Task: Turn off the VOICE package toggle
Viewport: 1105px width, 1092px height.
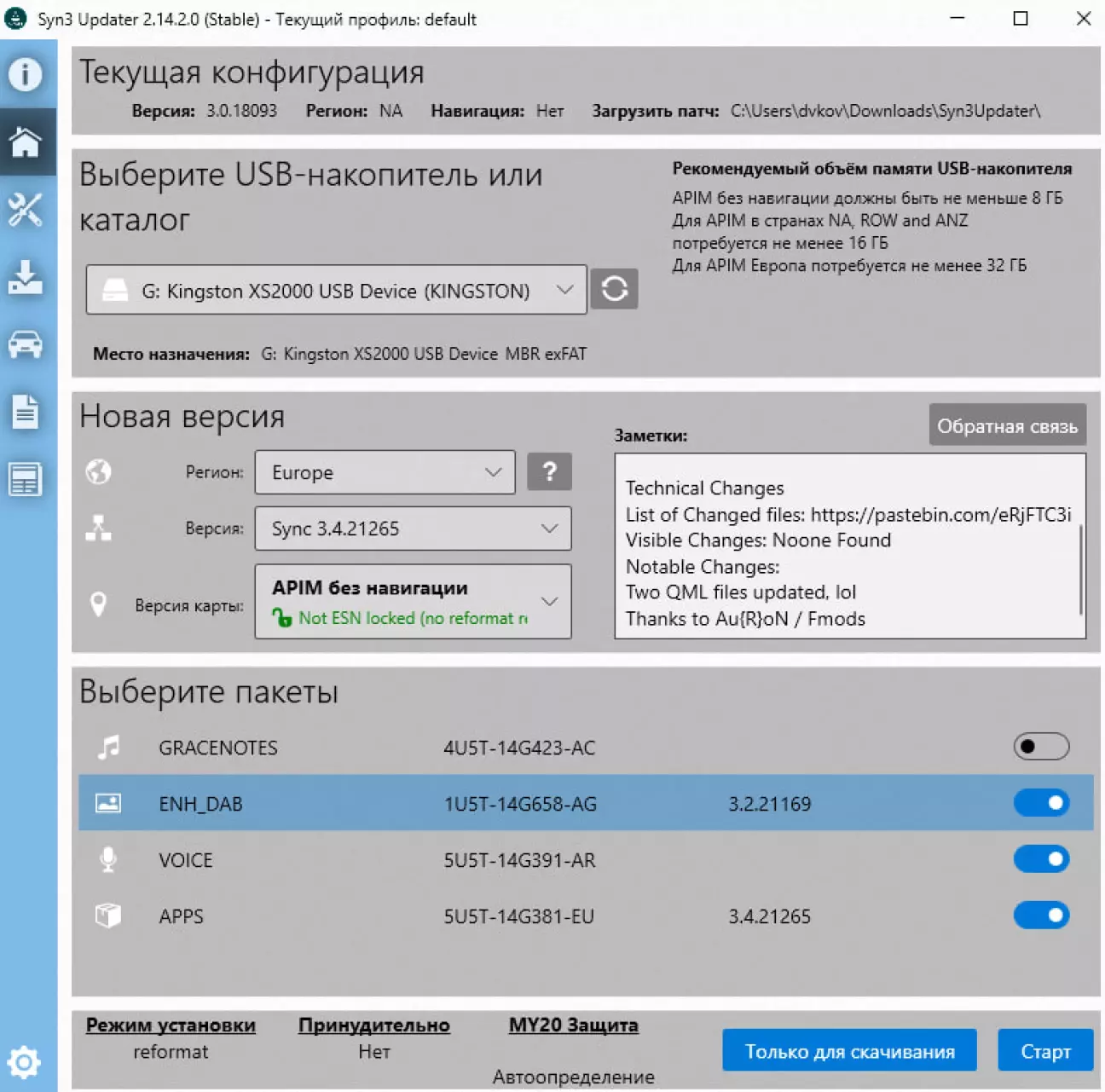Action: click(x=1040, y=859)
